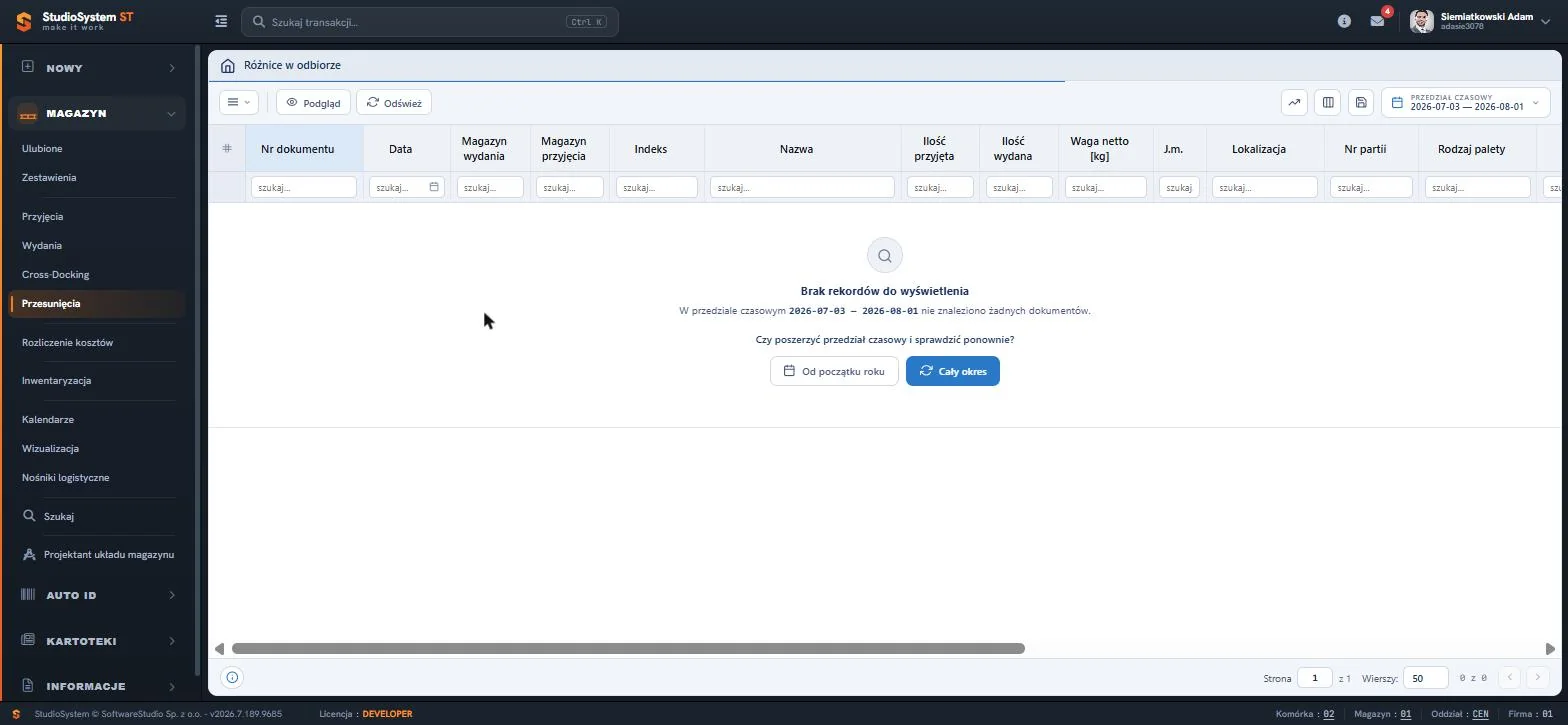Click the StudioSystem logo icon
The image size is (1568, 725).
pos(23,21)
